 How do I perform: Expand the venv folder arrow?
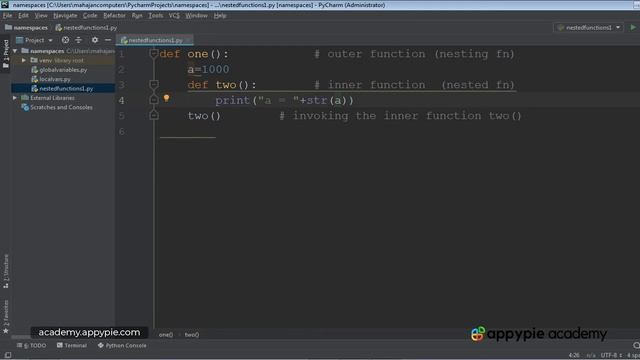(x=24, y=60)
